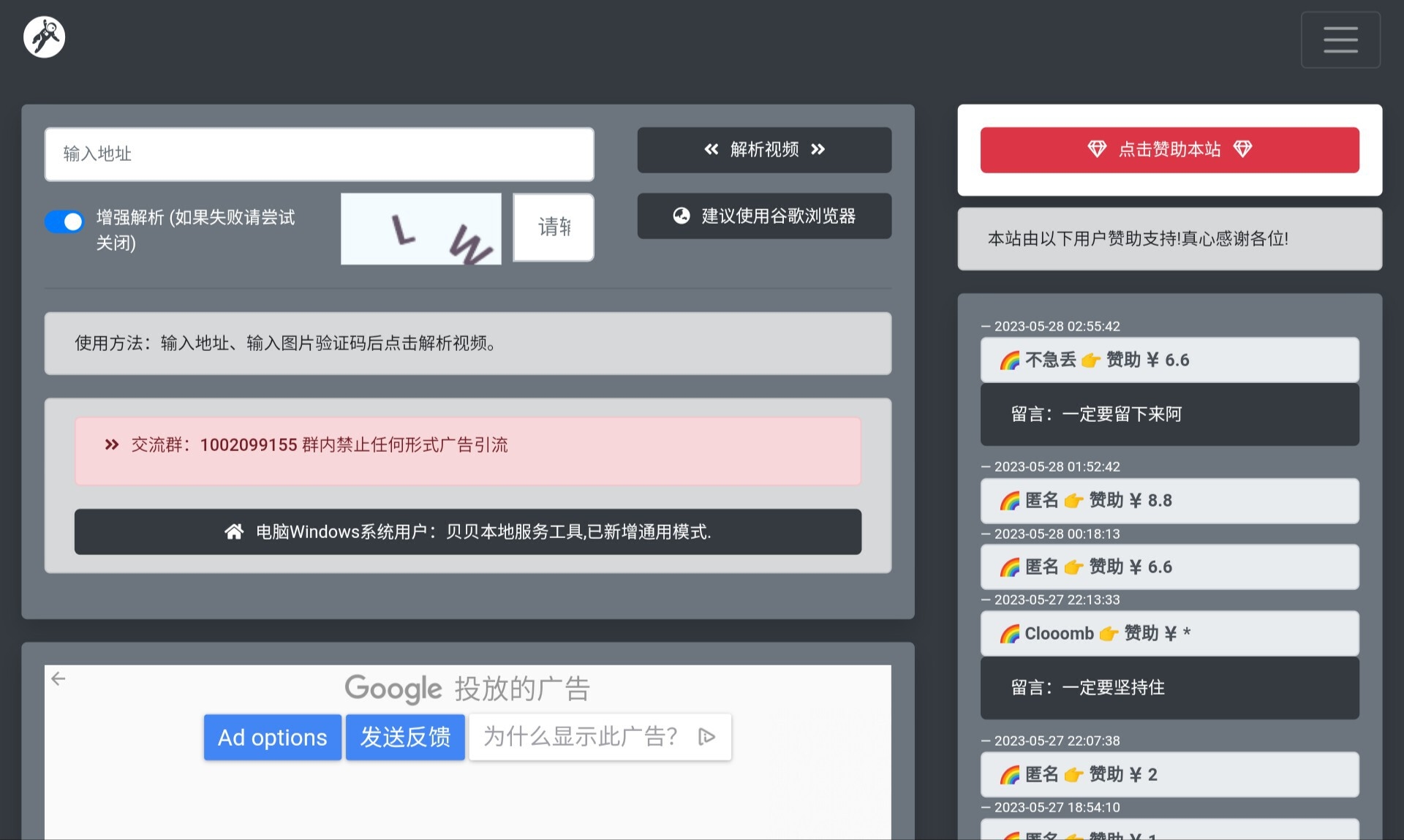This screenshot has width=1404, height=840.
Task: Click pointing hand icon in 匿名 ¥ 6.6 row
Action: [1073, 567]
